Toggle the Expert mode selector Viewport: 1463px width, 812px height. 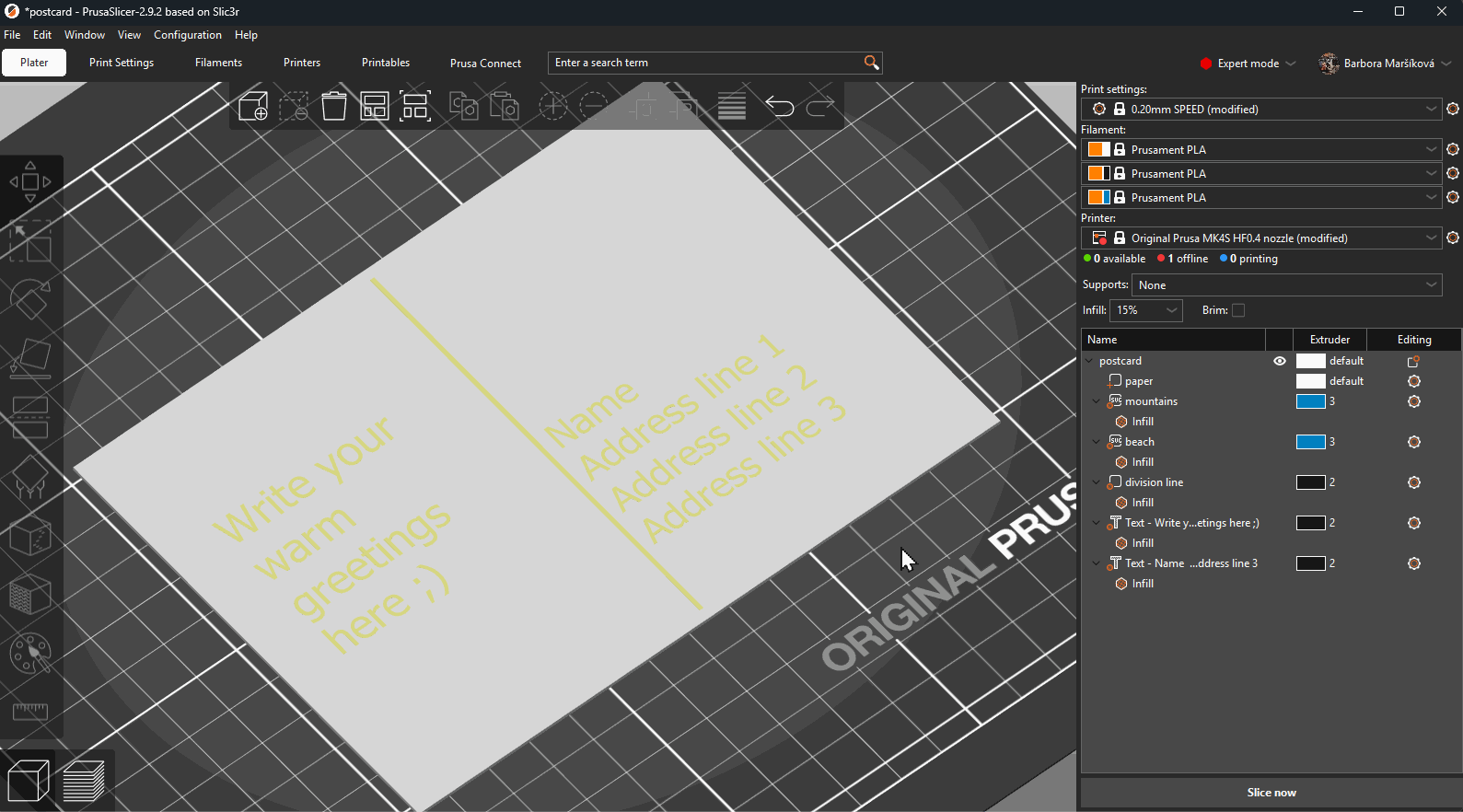1248,64
